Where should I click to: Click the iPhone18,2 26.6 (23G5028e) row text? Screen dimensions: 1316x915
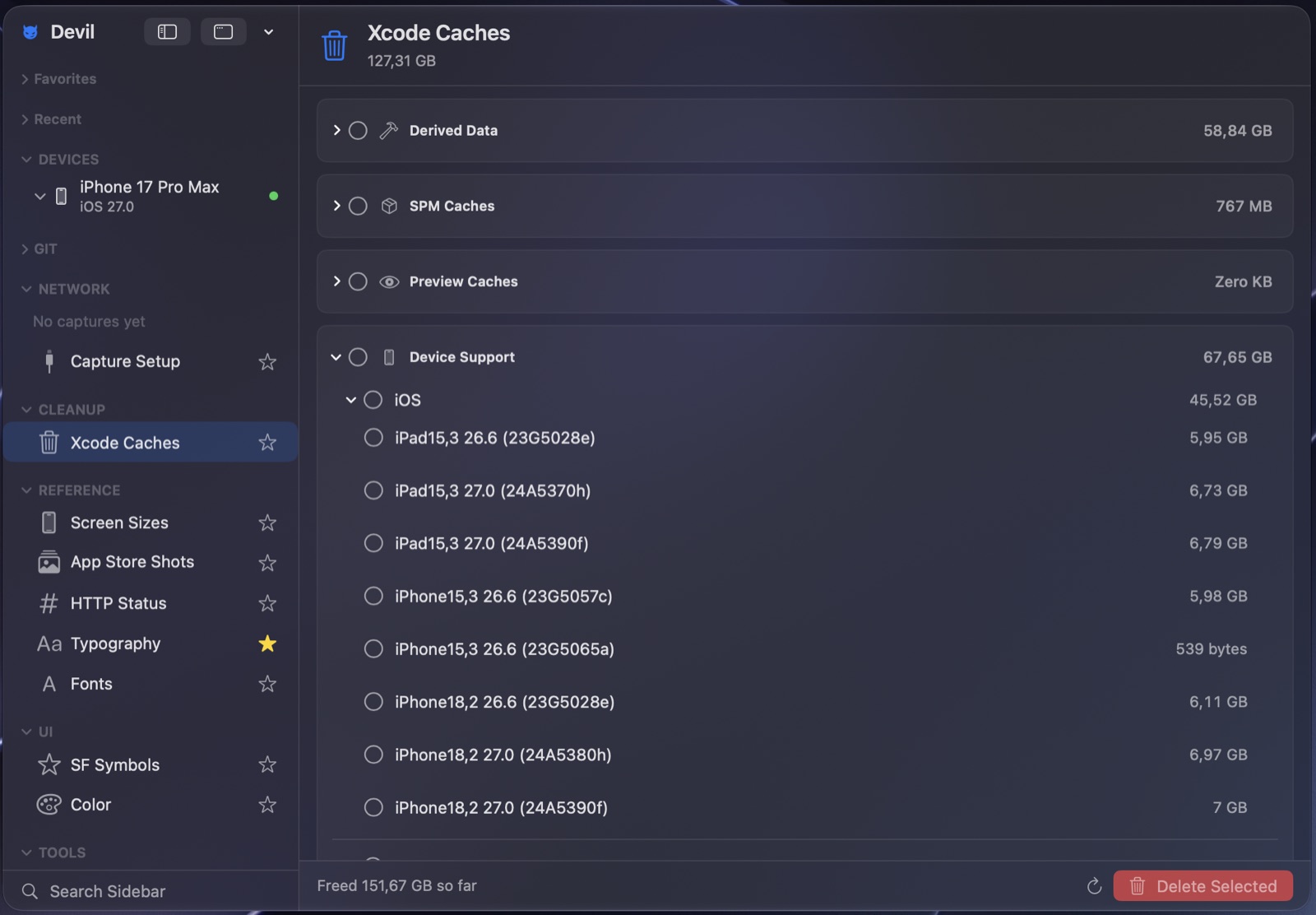(x=504, y=702)
